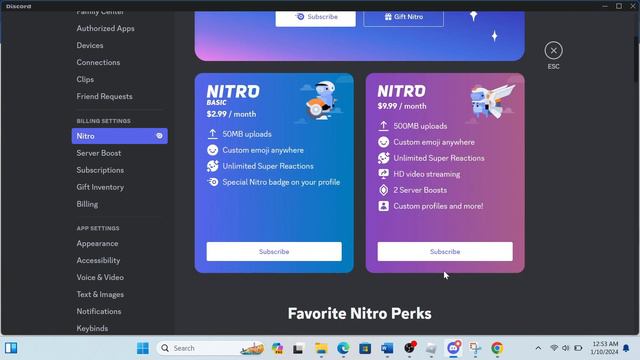Click the Nitro badge icon in sidebar
Viewport: 640px width, 360px height.
159,136
